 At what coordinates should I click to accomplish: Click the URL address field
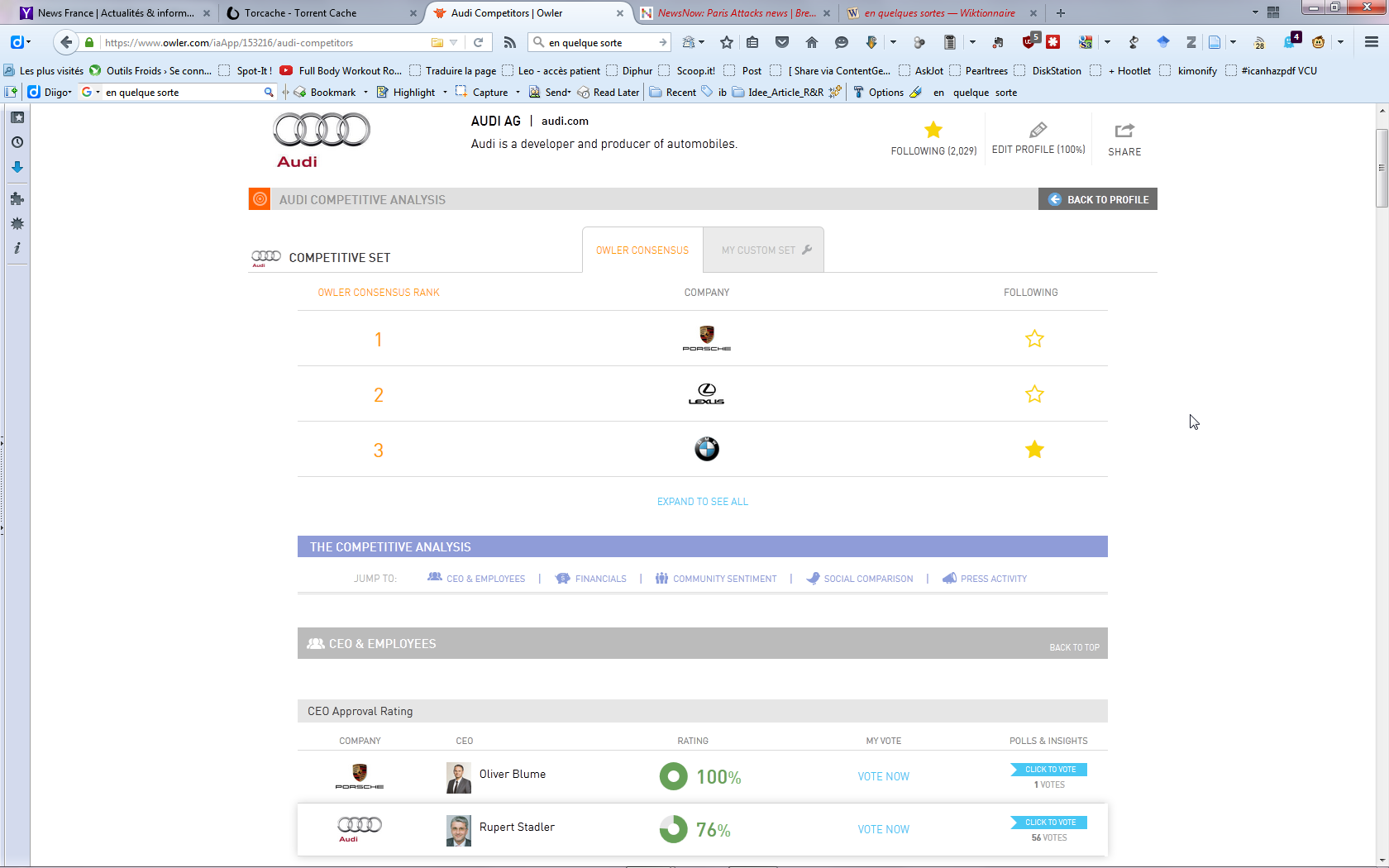pos(265,42)
